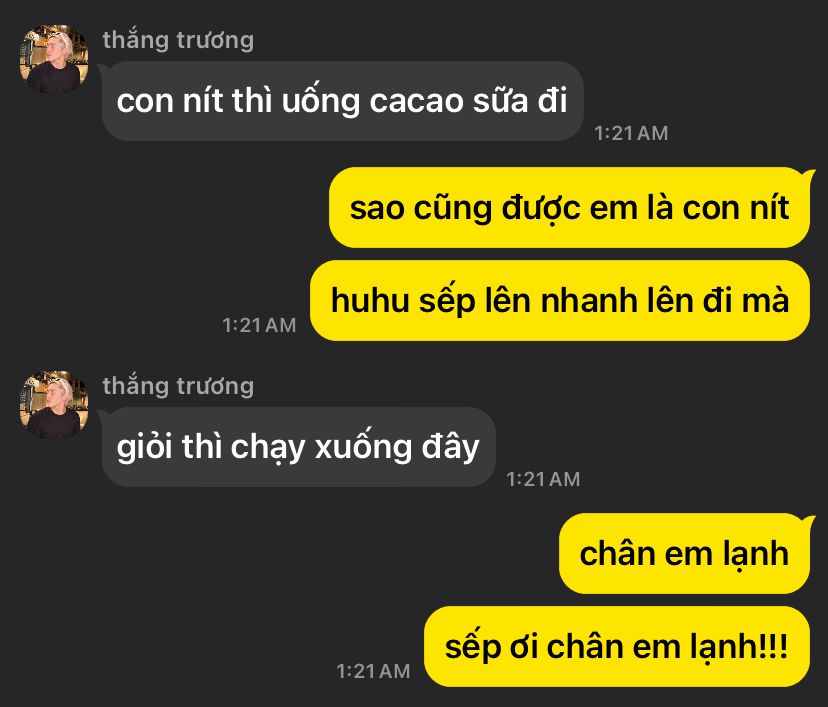Screen dimensions: 828x707
Task: Tap the gray bubble 'giỏi thì chạy xuống đây'
Action: point(298,447)
